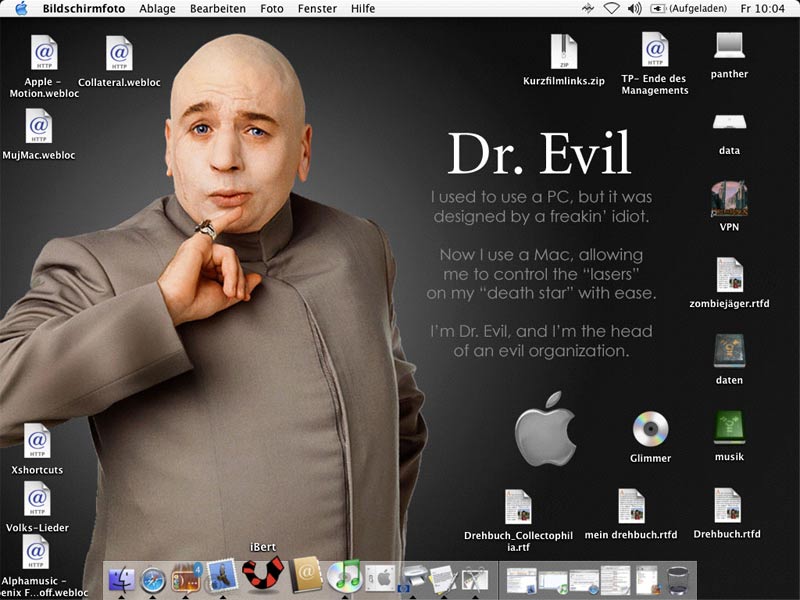
Task: Select the Volks-Lieder webloc icon
Action: coord(37,498)
